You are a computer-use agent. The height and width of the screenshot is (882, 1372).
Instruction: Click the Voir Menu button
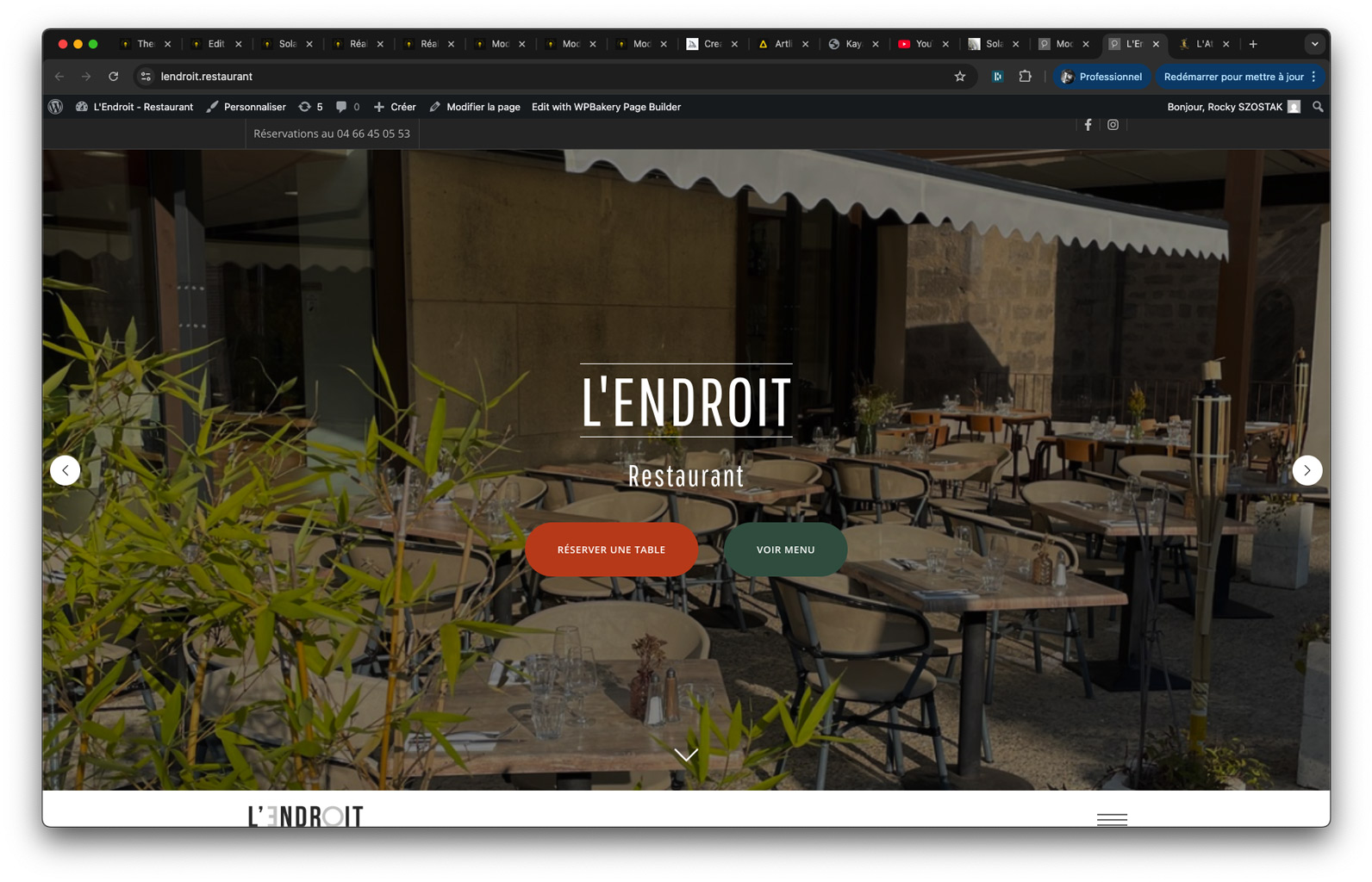coord(785,550)
